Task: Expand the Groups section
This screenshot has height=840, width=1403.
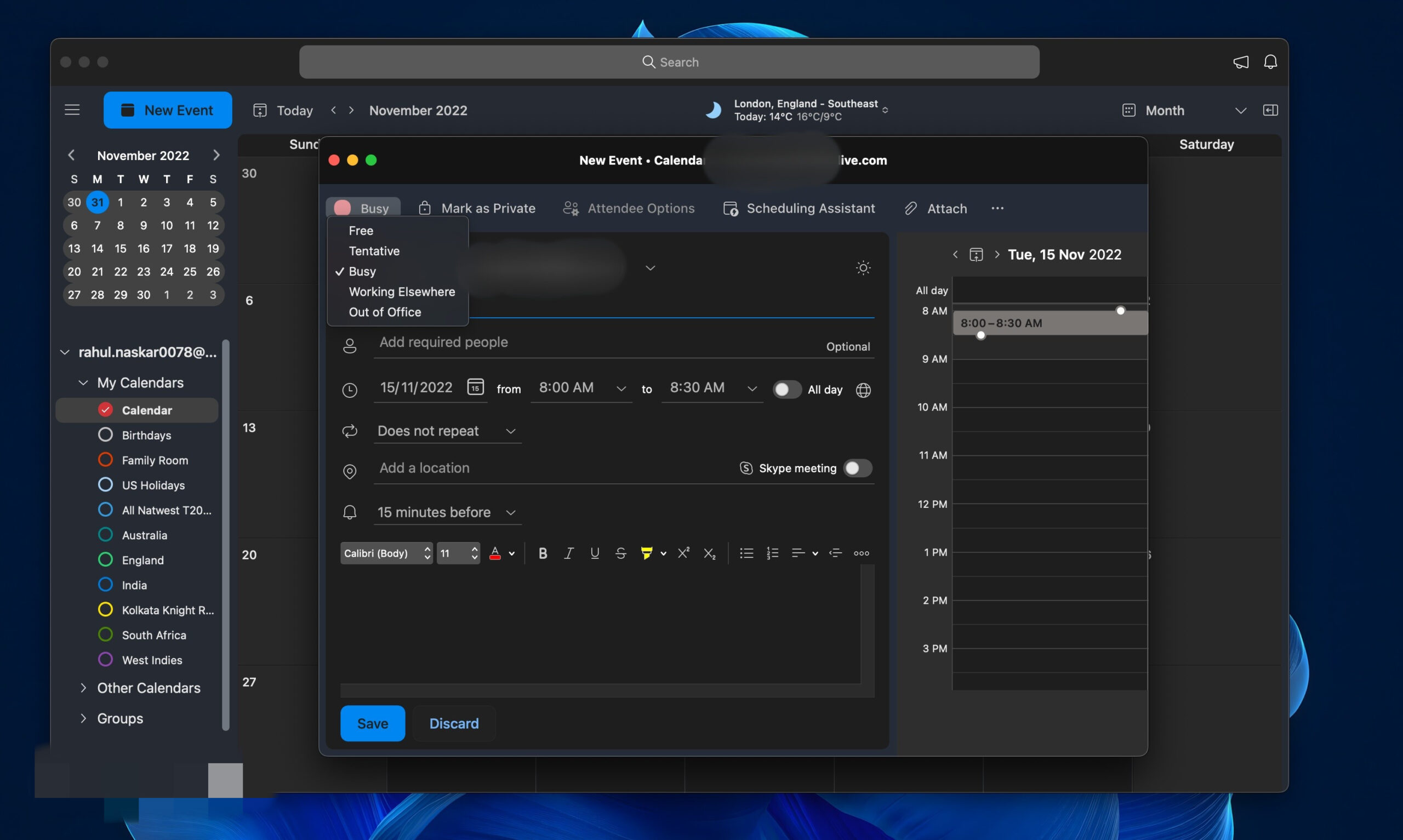Action: point(83,718)
